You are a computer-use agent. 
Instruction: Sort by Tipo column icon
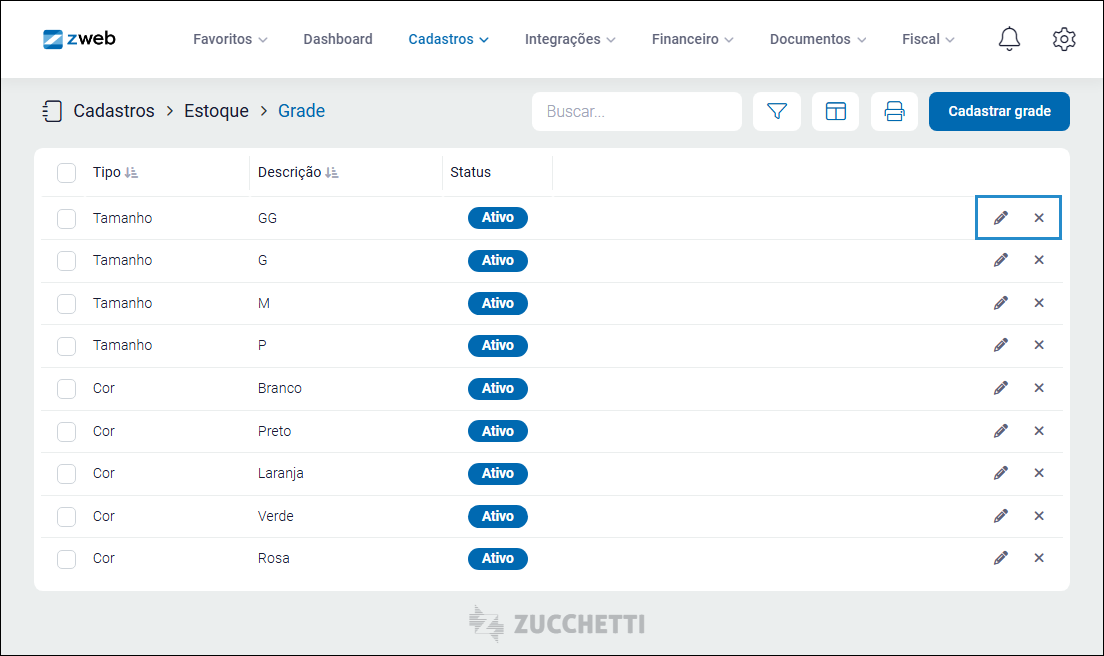(x=132, y=172)
